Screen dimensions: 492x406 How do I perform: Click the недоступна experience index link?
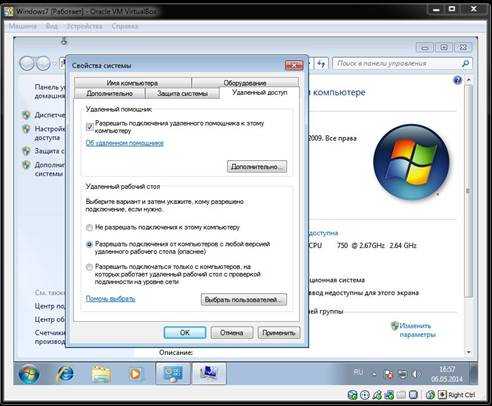point(323,233)
